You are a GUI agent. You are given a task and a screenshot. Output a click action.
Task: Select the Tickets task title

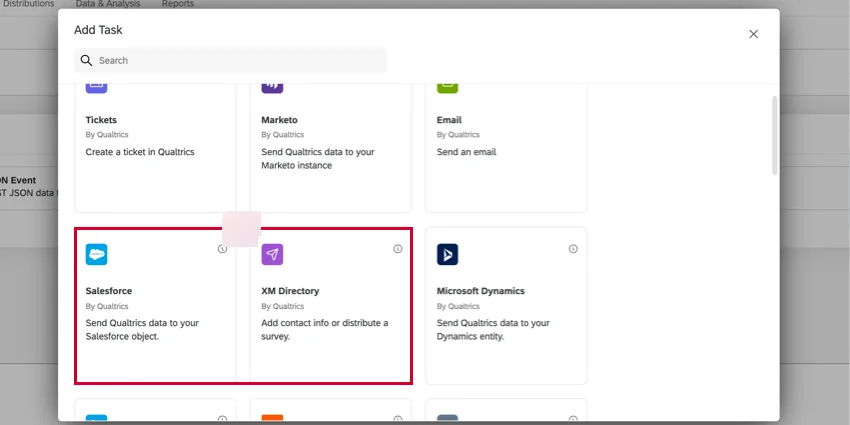(101, 120)
